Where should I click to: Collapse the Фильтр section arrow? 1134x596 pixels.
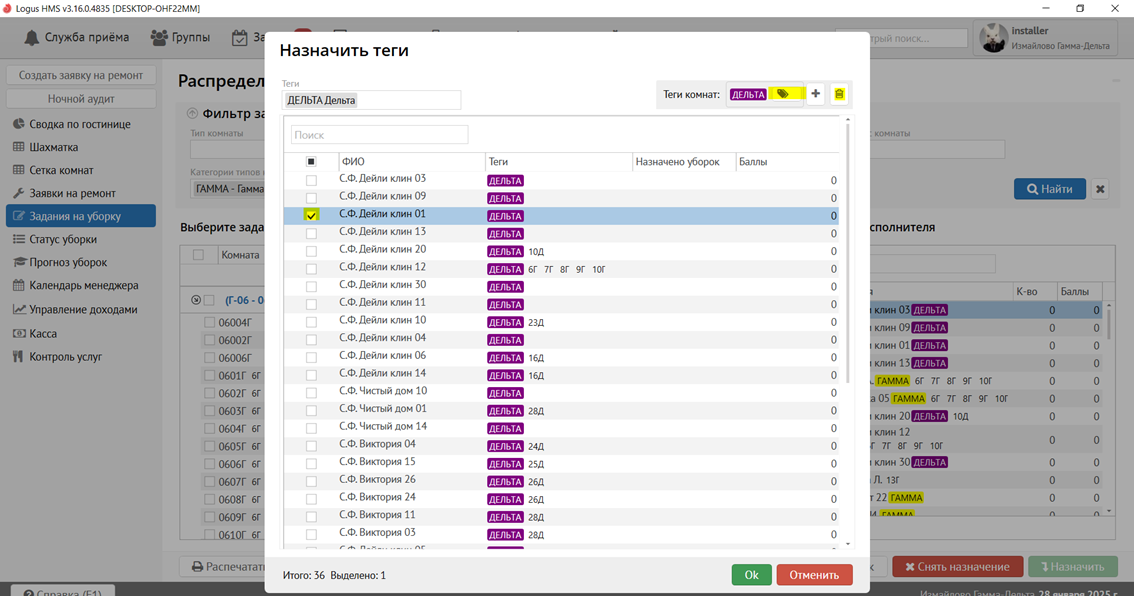tap(192, 114)
